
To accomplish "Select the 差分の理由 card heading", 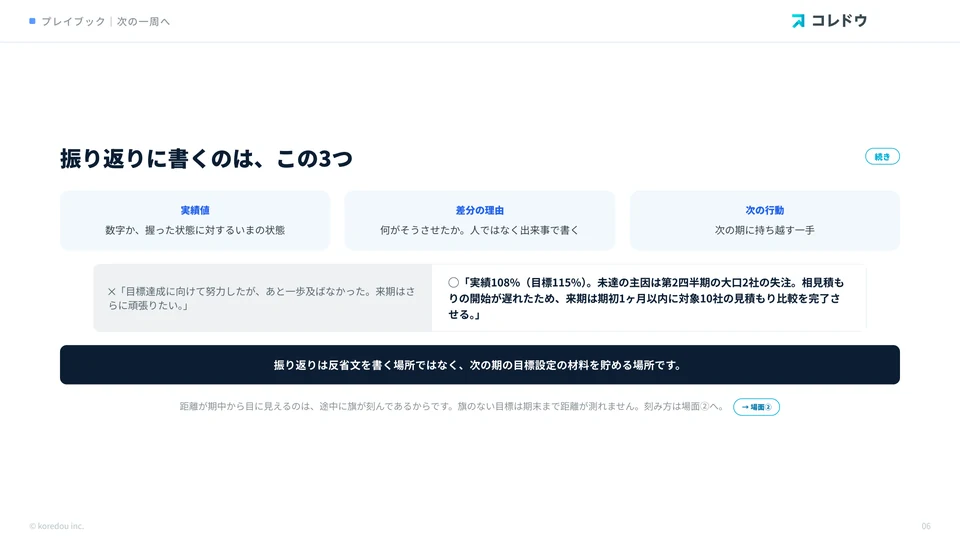I will (479, 210).
